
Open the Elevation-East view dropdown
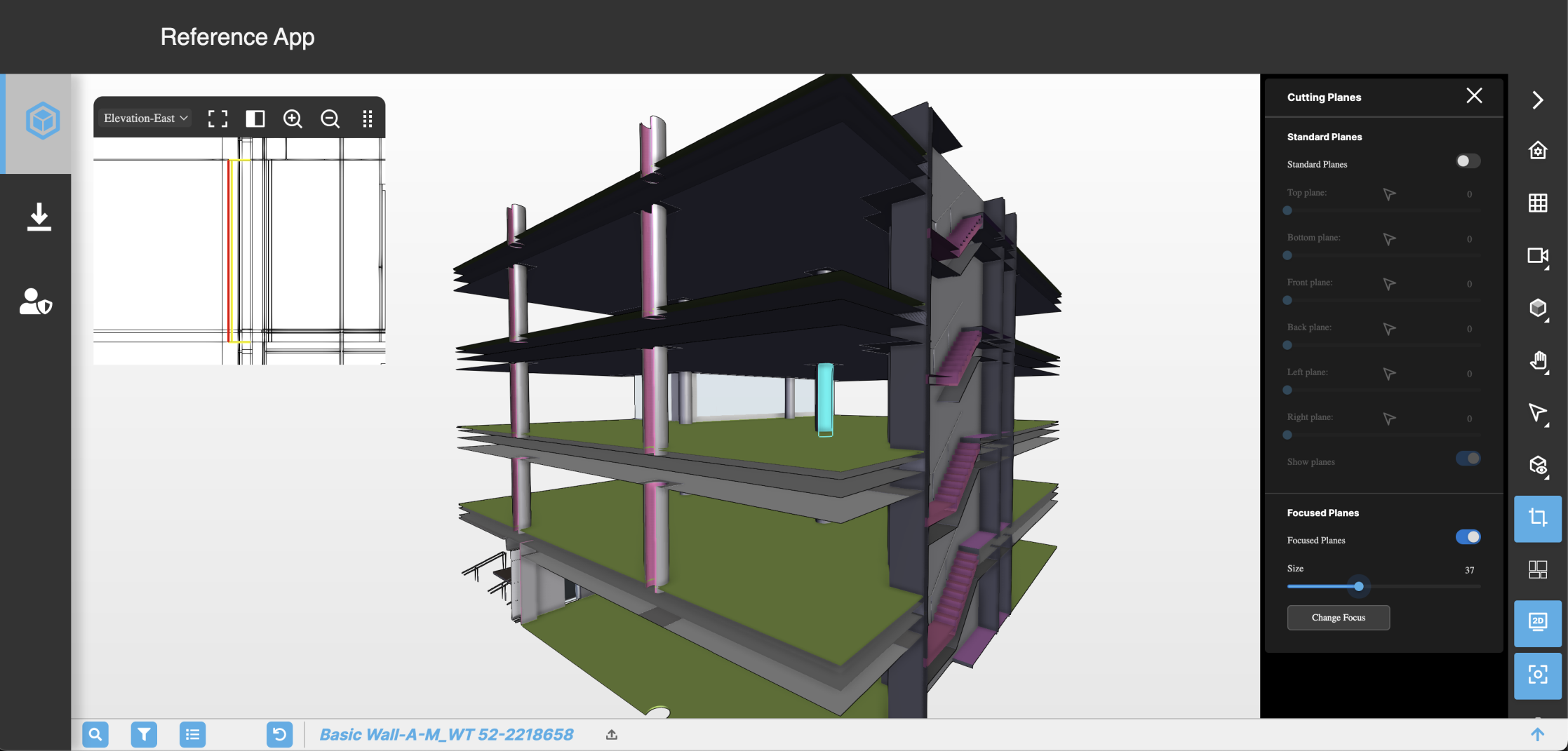click(146, 119)
